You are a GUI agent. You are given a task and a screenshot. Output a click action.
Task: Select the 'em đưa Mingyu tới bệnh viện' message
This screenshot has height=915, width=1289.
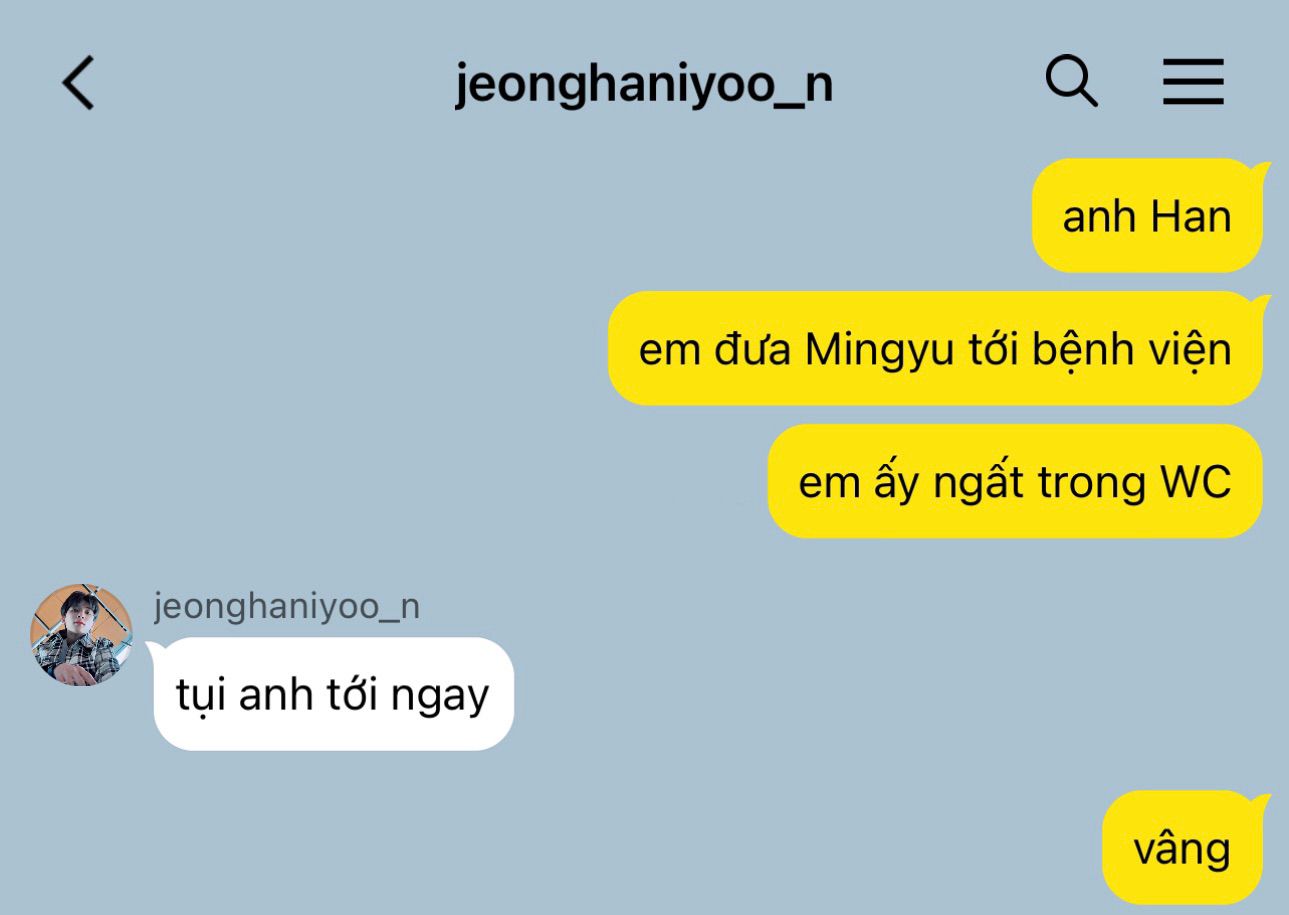[x=935, y=349]
